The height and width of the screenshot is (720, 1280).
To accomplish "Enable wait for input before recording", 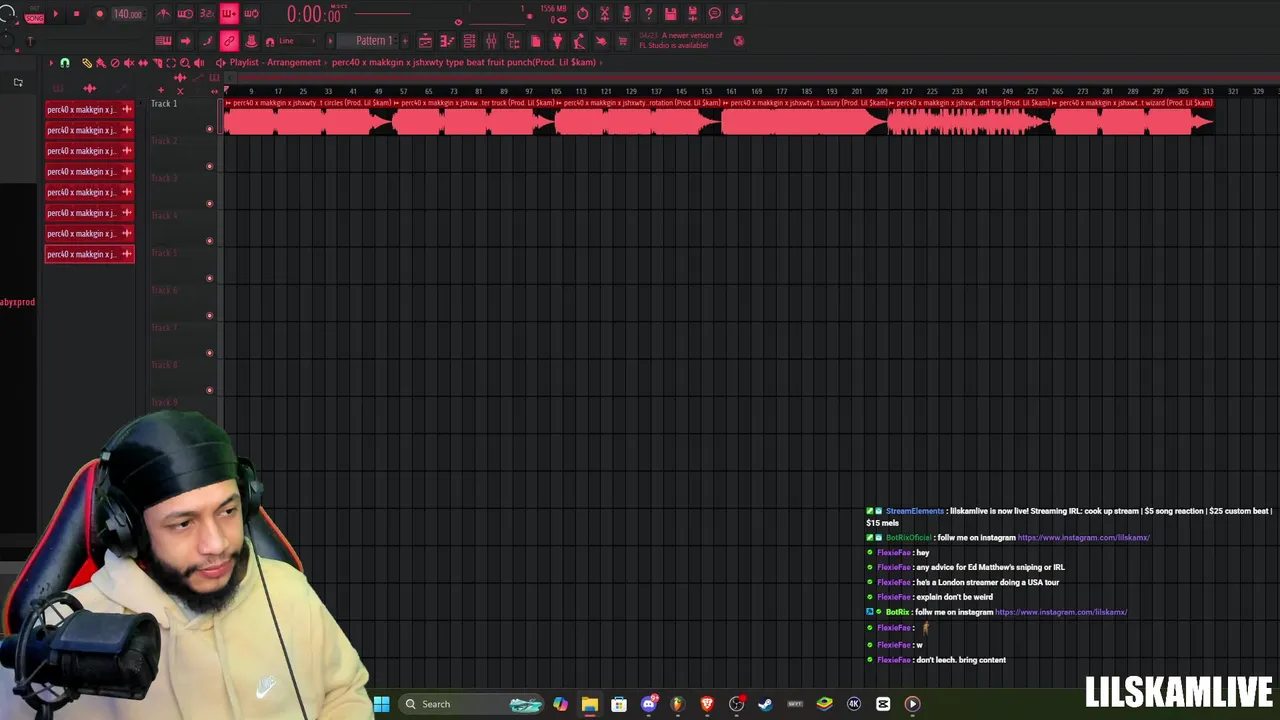I will (186, 14).
